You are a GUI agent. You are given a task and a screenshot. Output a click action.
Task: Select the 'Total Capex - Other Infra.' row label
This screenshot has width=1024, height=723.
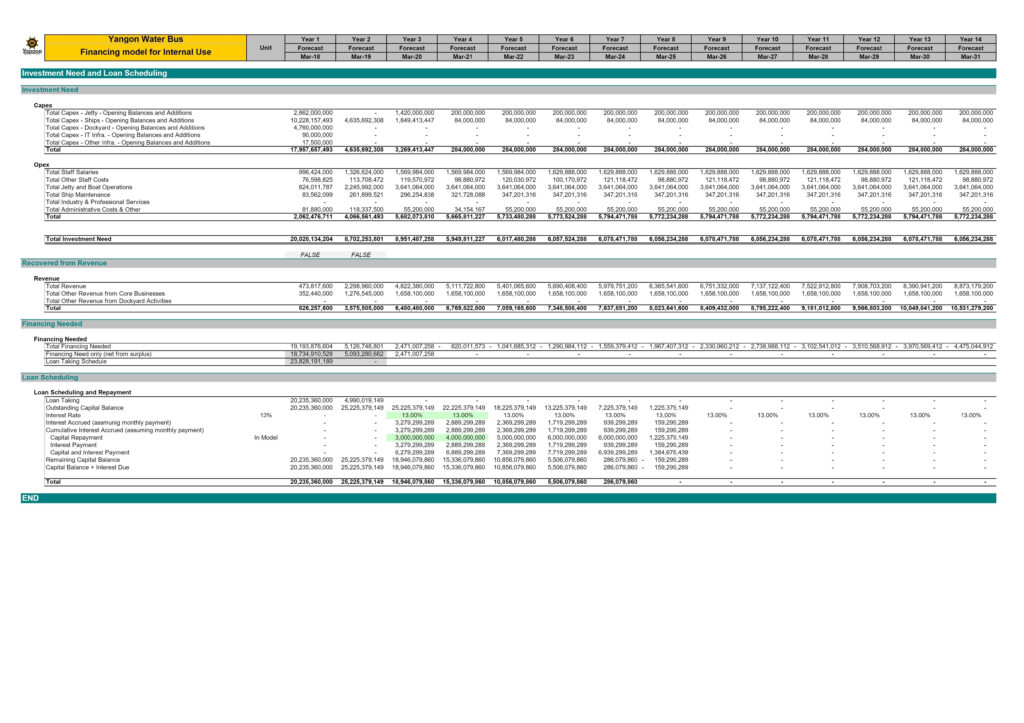[x=128, y=142]
